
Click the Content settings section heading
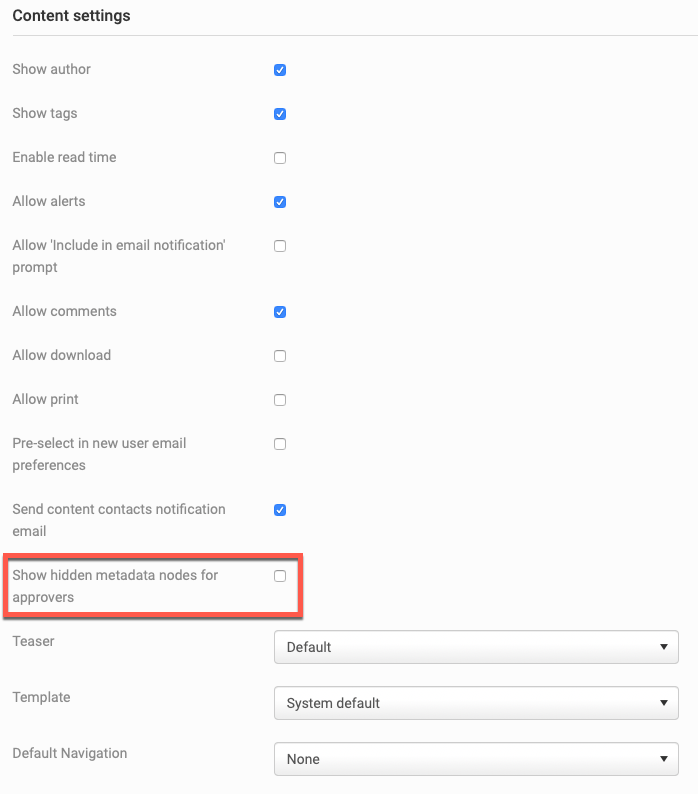tap(71, 16)
